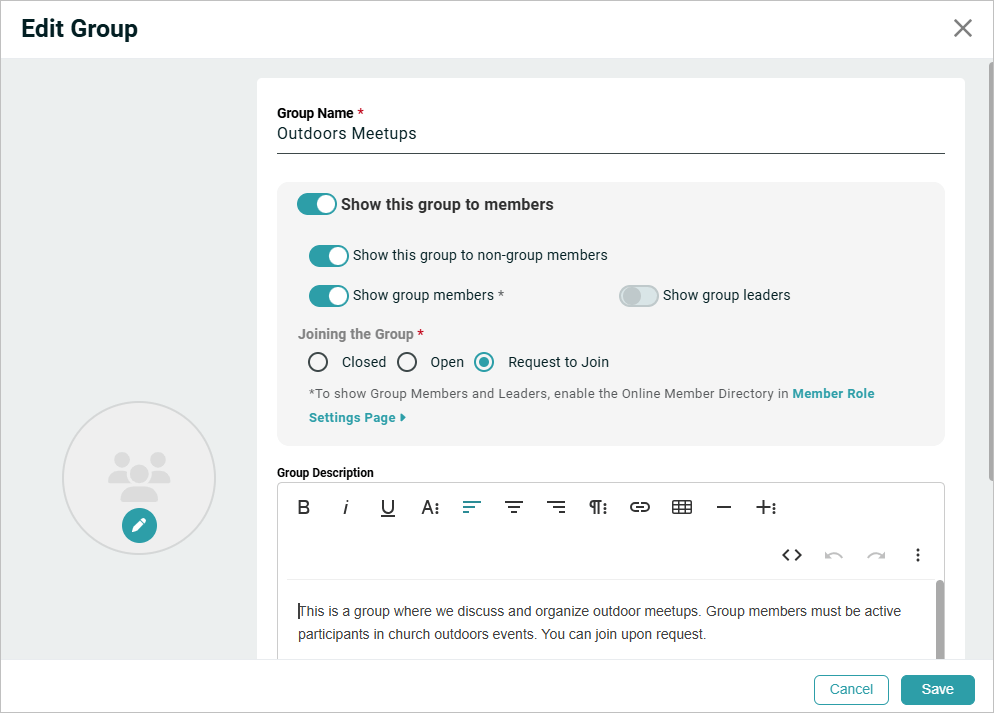
Task: Select the Closed joining option
Action: tap(318, 362)
